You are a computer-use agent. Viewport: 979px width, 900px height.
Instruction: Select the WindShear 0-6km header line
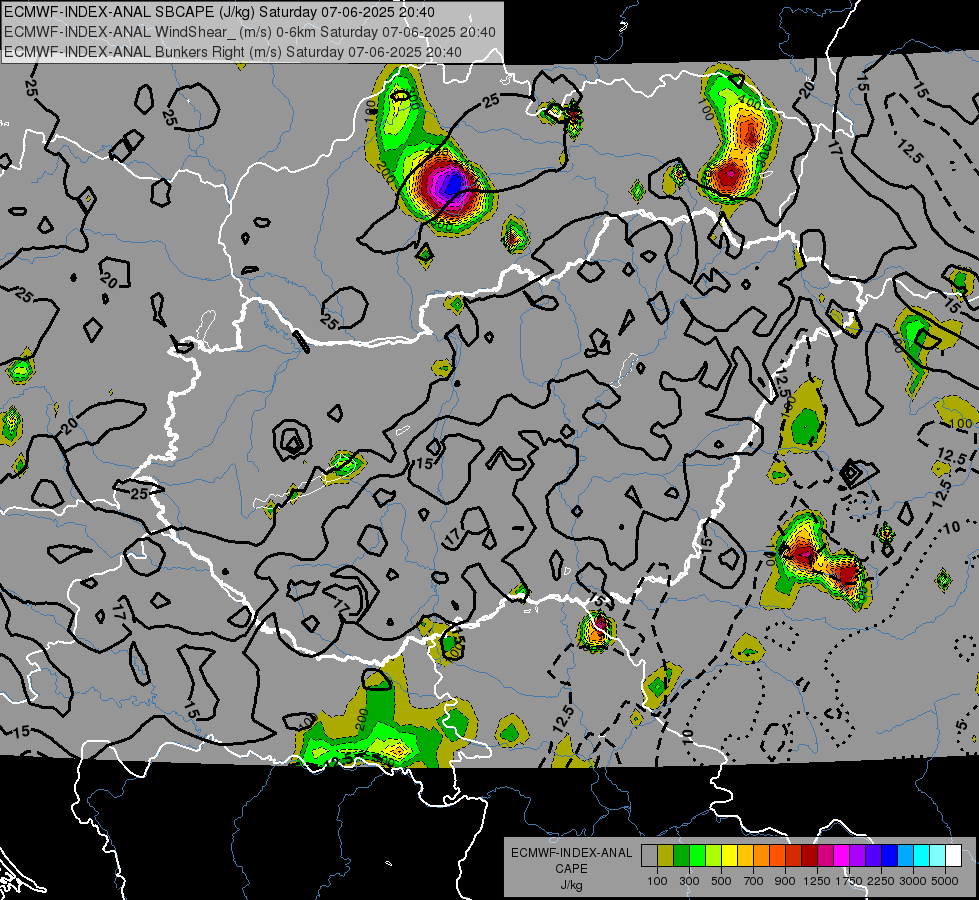[x=250, y=32]
